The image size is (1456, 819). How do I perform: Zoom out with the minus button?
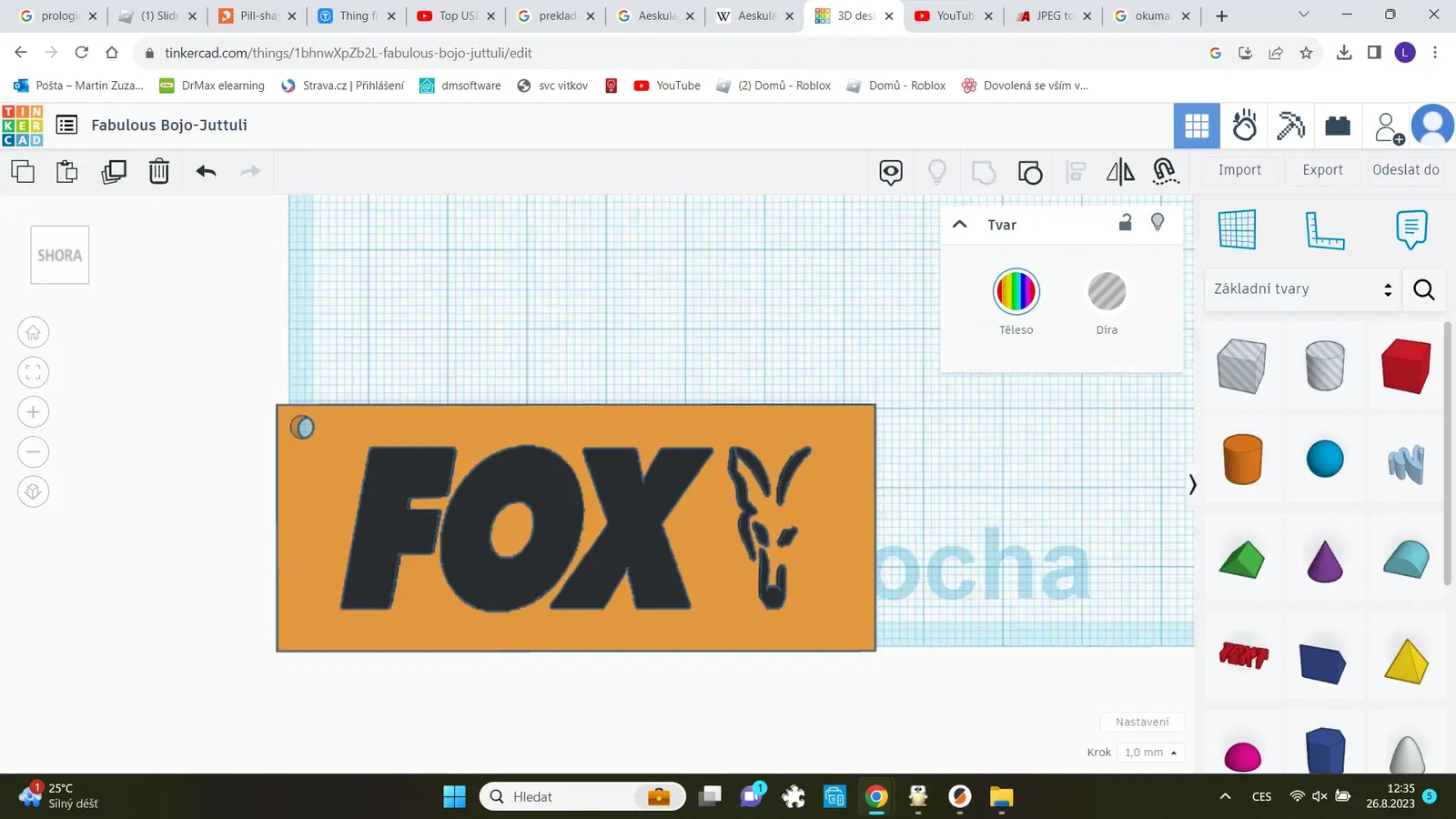click(34, 452)
